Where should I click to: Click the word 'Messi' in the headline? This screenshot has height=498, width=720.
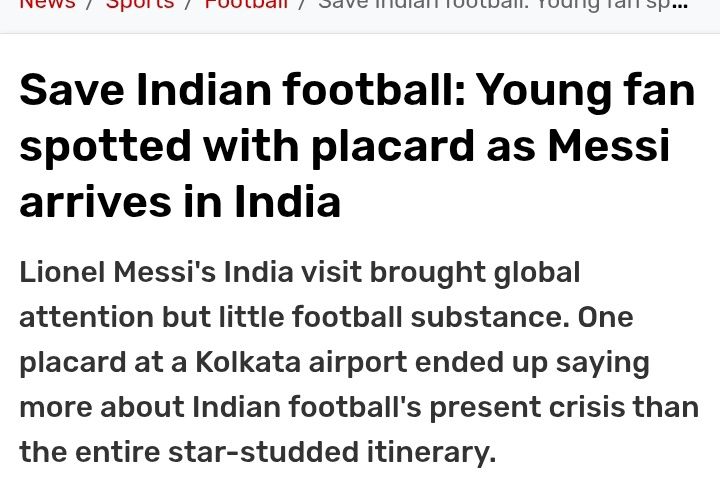608,147
